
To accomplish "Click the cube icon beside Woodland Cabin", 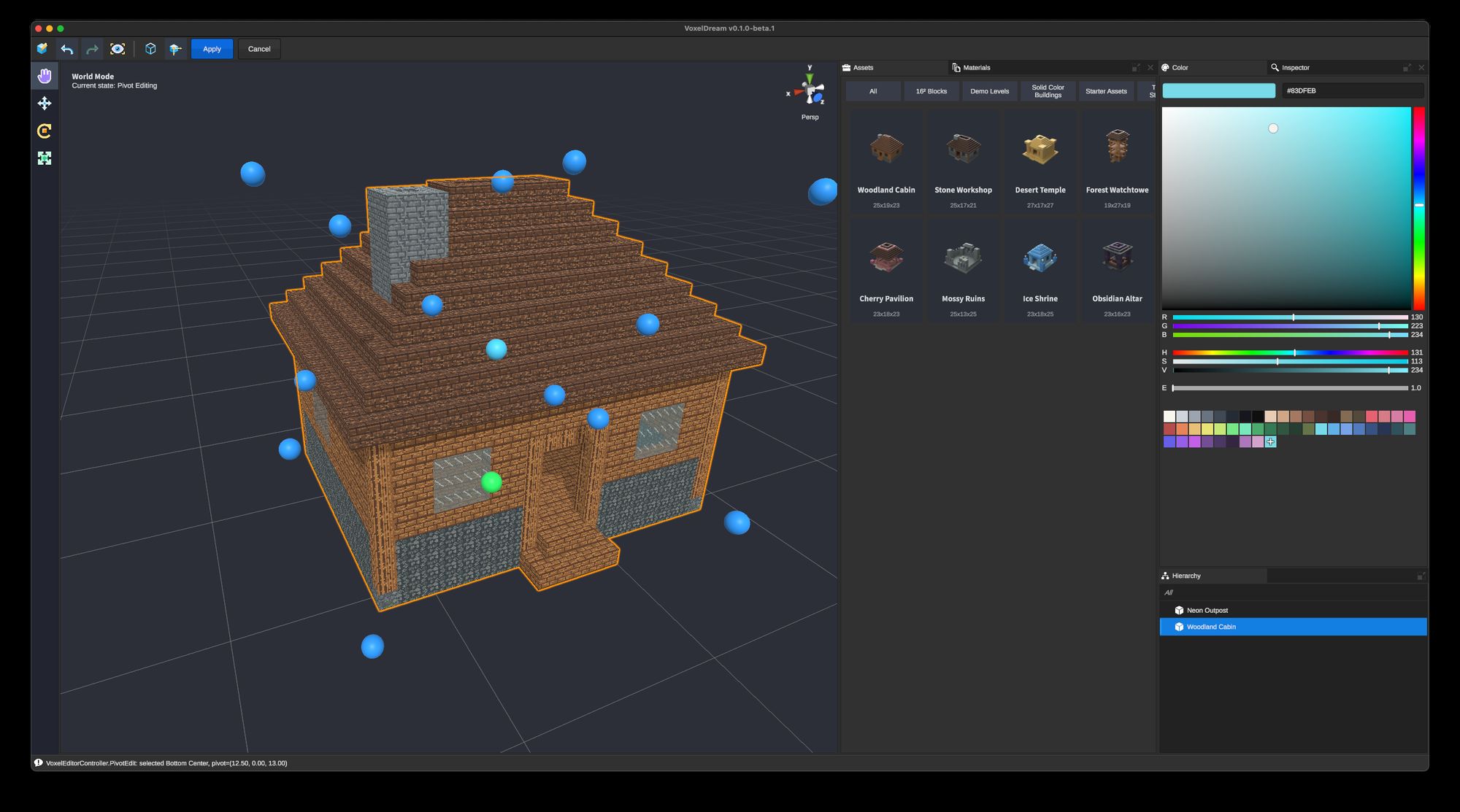I will pyautogui.click(x=1179, y=627).
